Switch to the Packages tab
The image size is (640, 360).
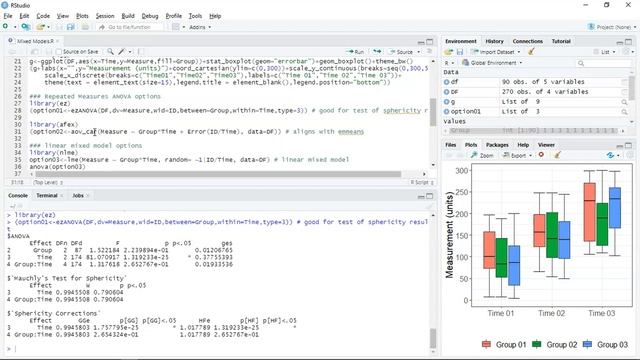pos(497,145)
